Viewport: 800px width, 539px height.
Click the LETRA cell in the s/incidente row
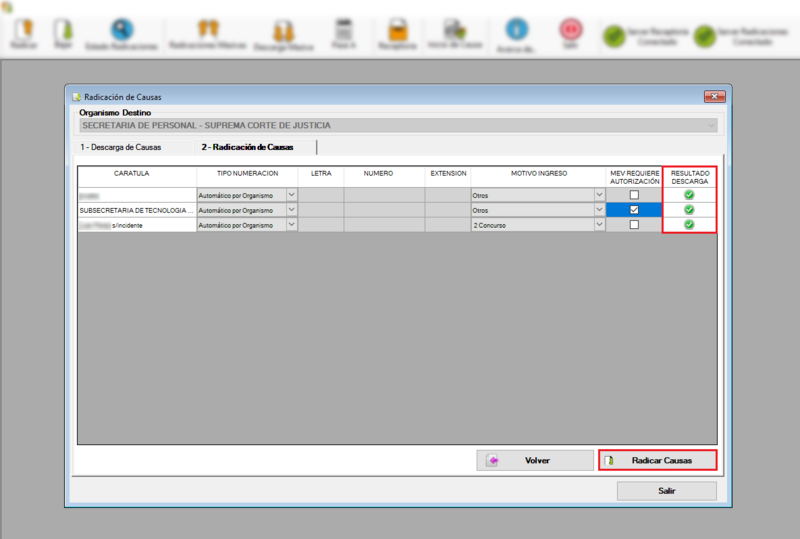point(321,225)
